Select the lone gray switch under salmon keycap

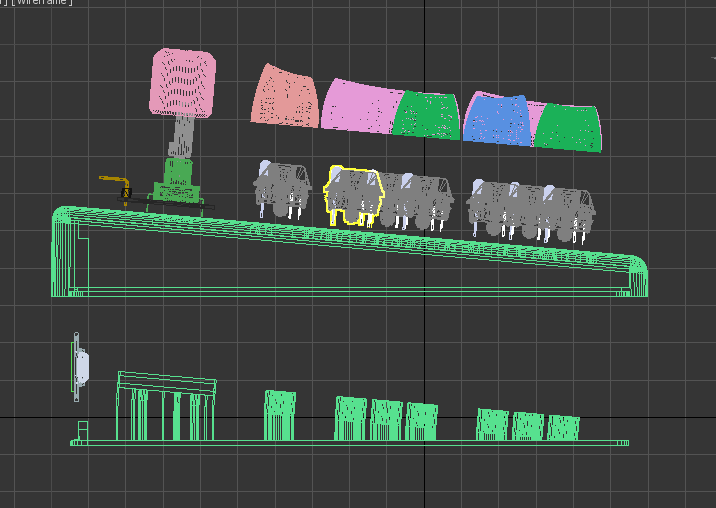click(282, 189)
